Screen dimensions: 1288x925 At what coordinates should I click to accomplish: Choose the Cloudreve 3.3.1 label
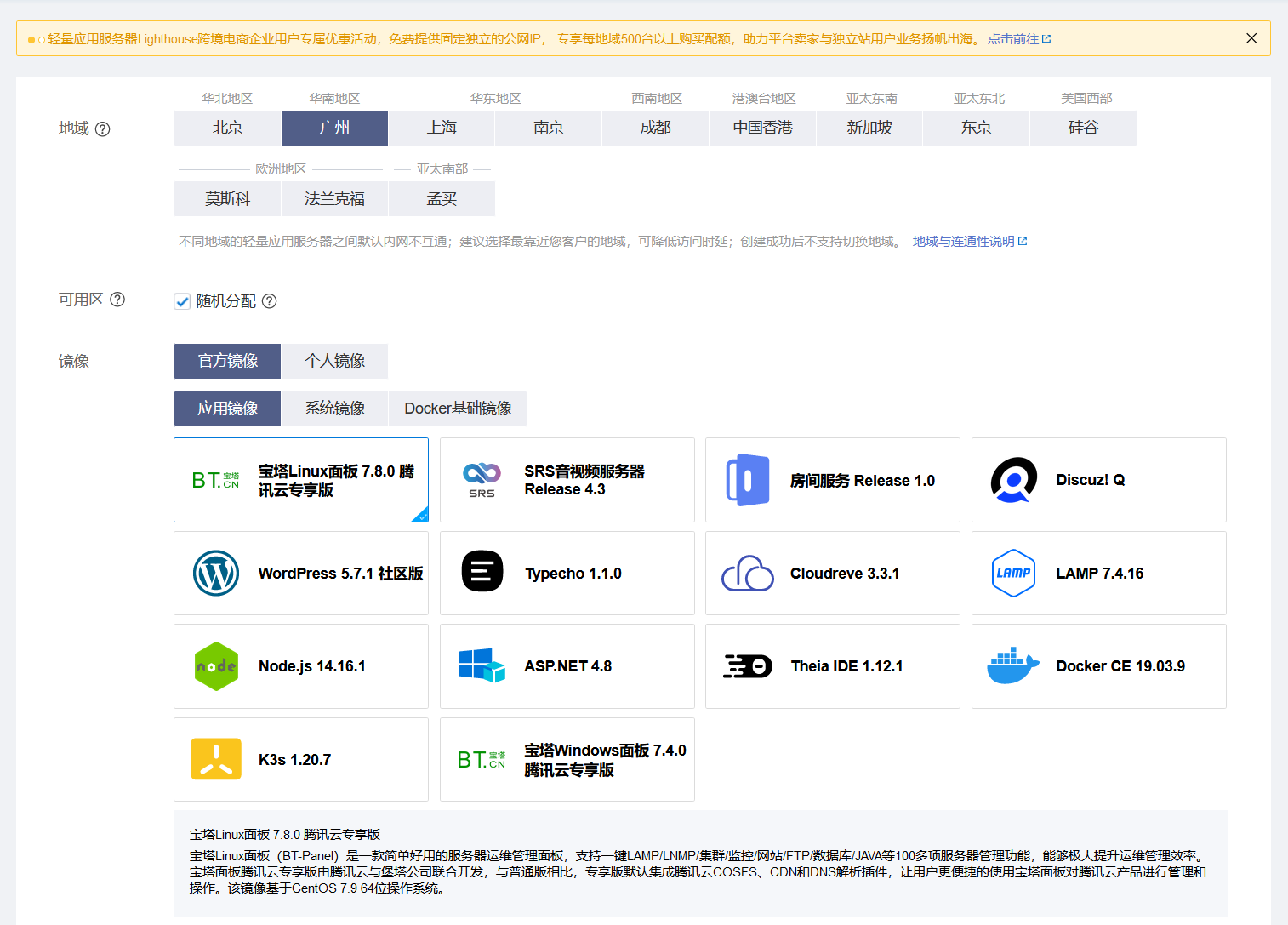coord(845,574)
